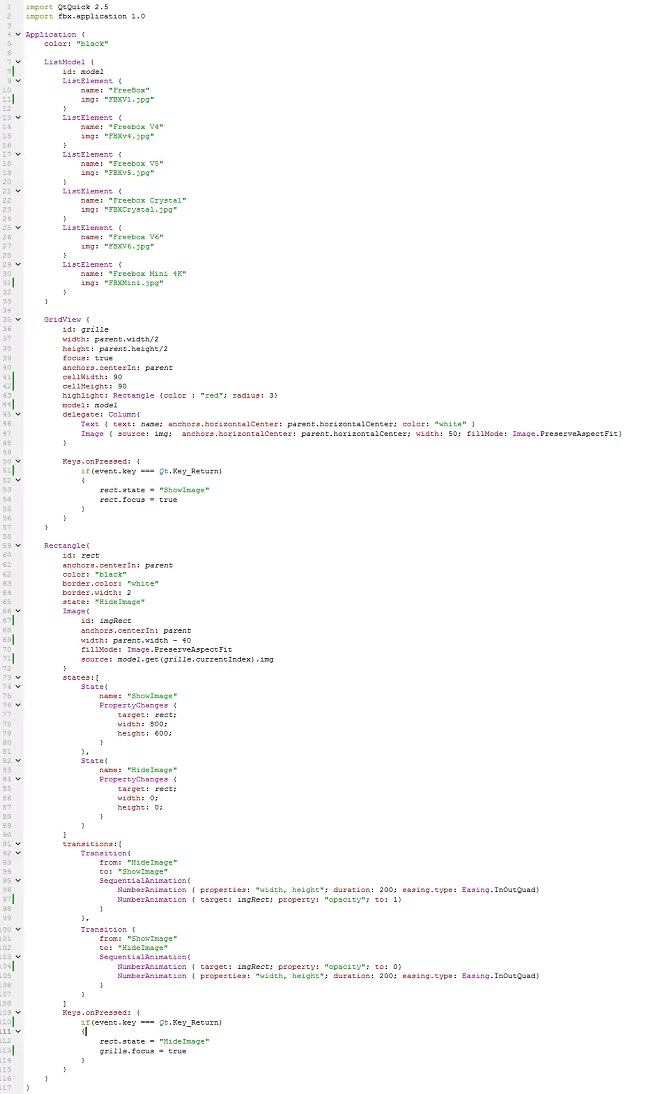Viewport: 660px width, 1094px height.
Task: Fold the states array block
Action: [17, 677]
